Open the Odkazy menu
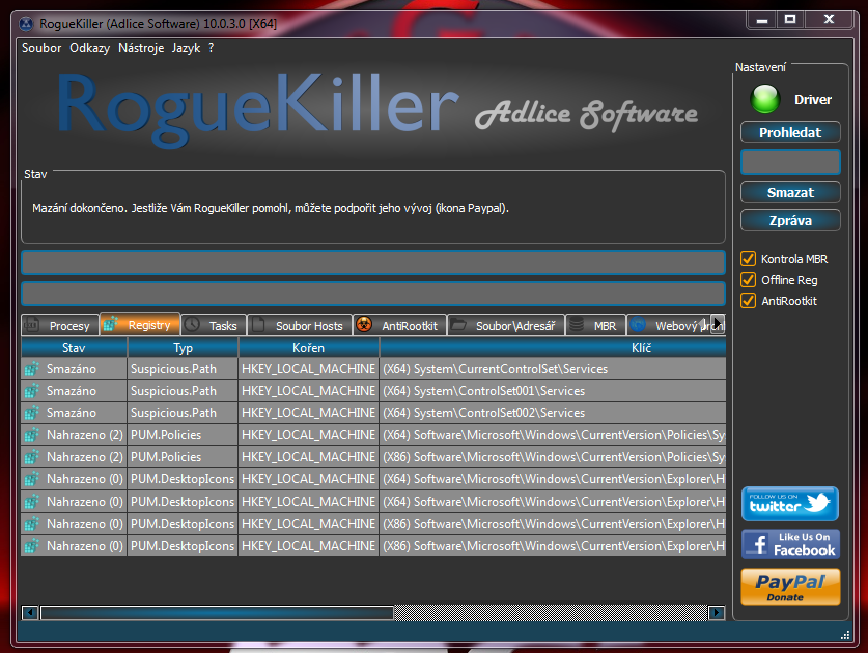 point(90,48)
